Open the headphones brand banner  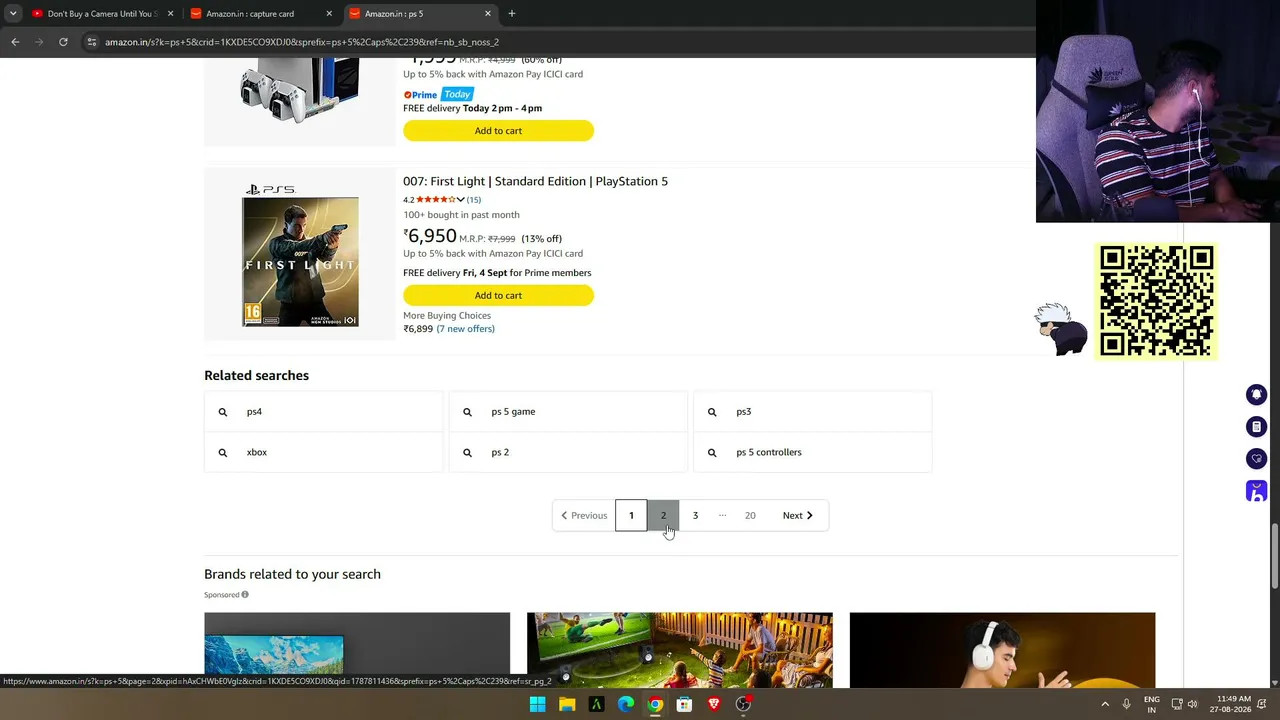tap(1002, 650)
